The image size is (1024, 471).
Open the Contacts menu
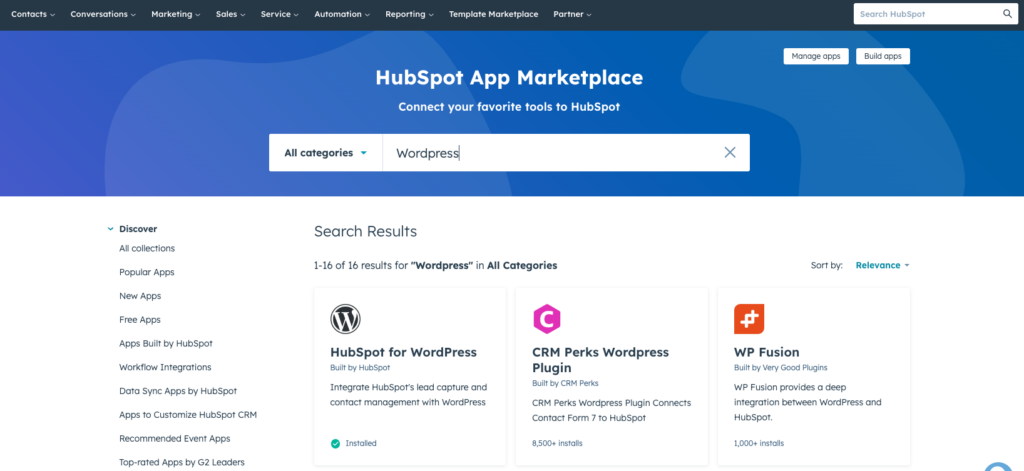click(33, 14)
